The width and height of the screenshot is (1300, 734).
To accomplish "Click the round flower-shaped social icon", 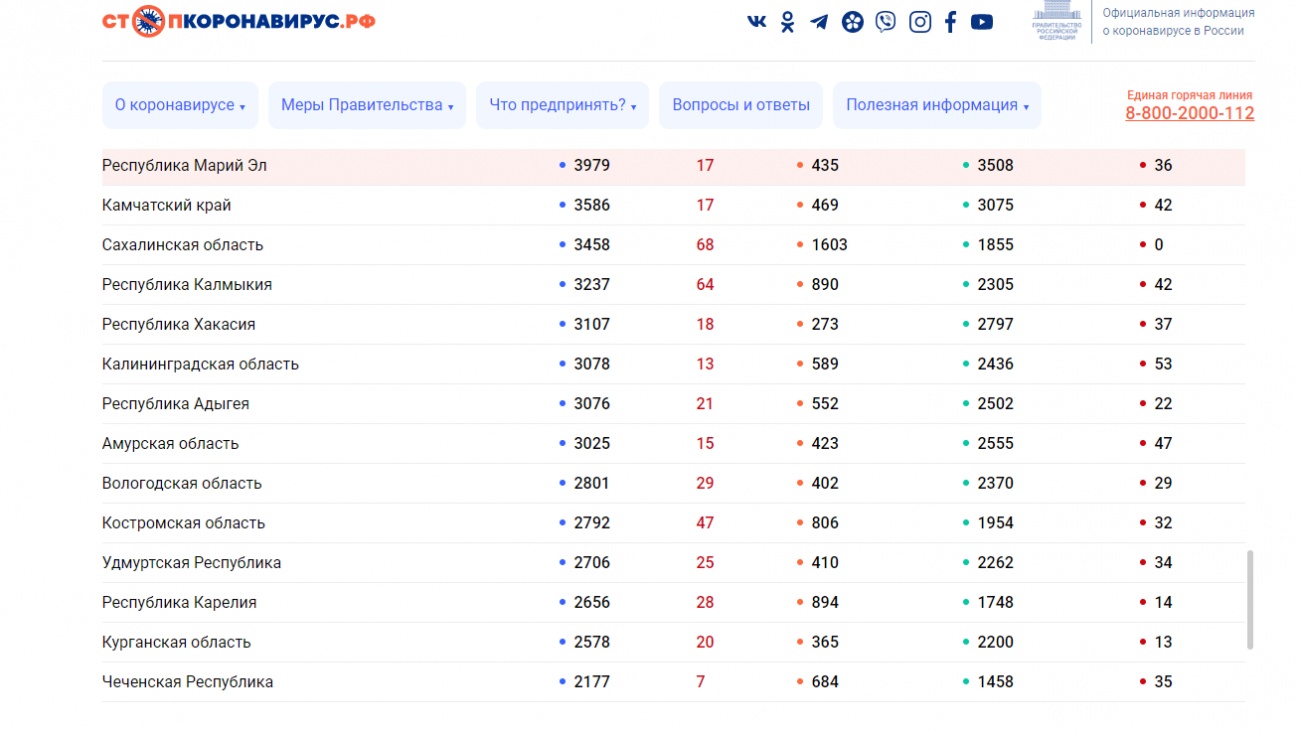I will point(852,22).
